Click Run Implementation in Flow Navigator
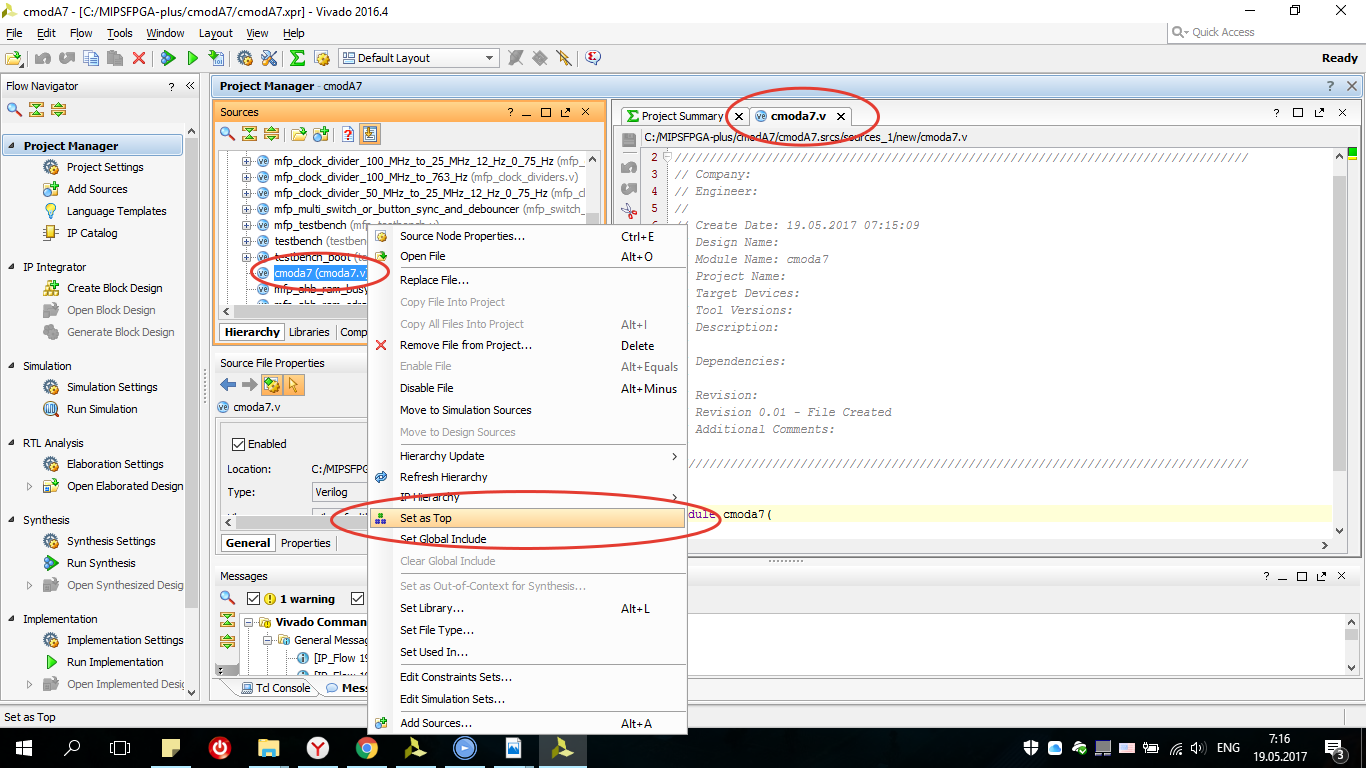Viewport: 1366px width, 768px height. (115, 662)
